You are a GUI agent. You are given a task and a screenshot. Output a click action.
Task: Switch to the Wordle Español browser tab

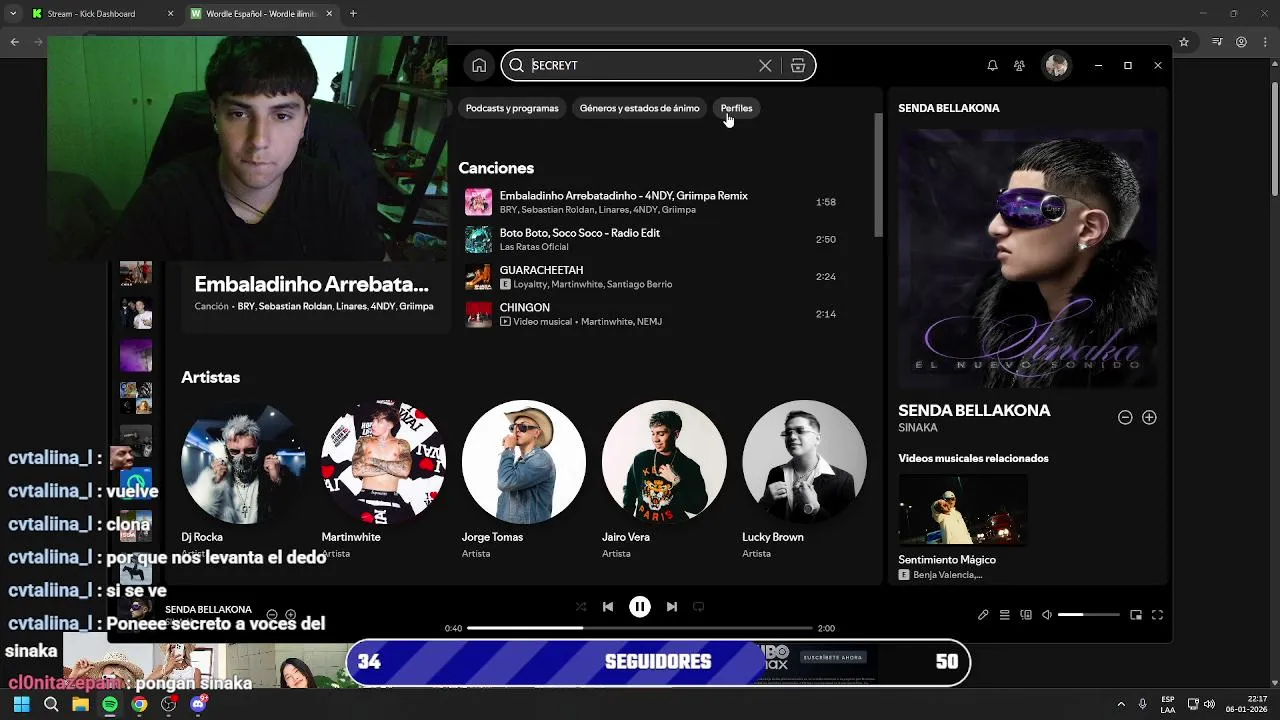tap(261, 14)
